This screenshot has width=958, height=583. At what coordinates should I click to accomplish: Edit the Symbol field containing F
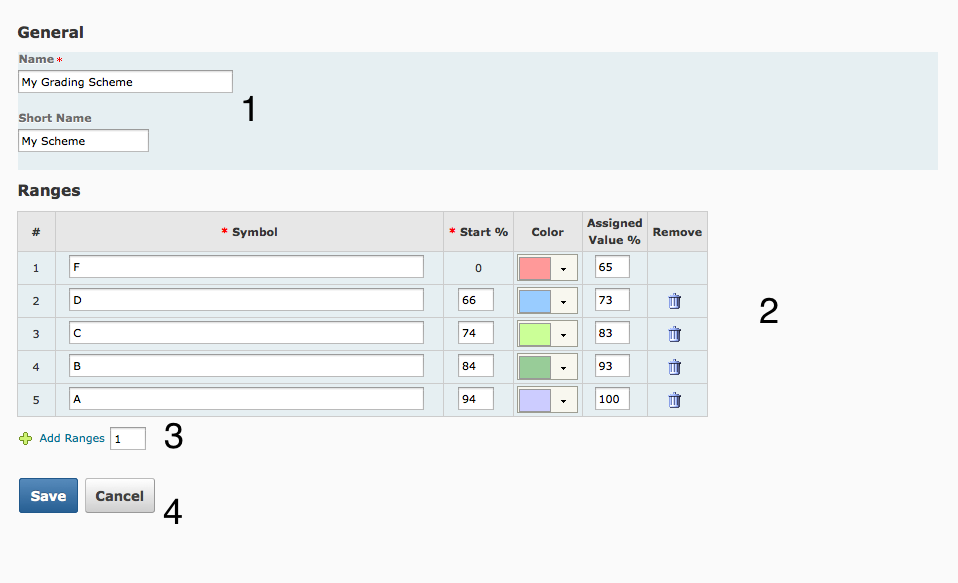point(246,267)
